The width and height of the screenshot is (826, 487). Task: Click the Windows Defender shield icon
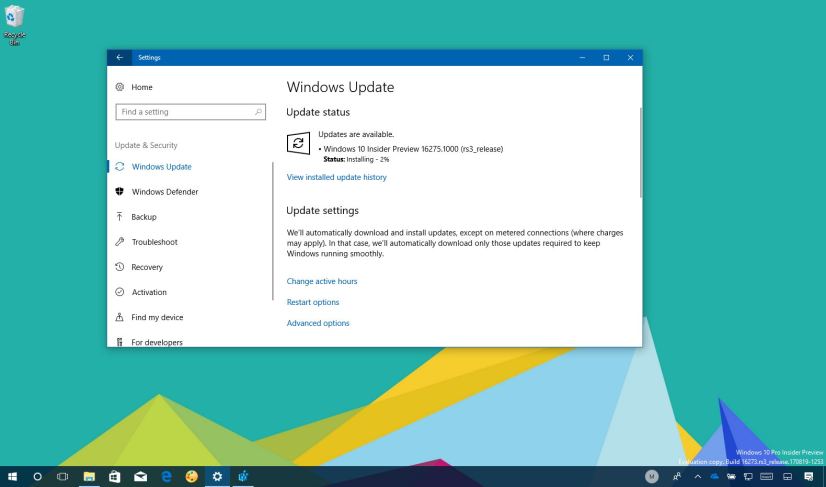tap(120, 191)
